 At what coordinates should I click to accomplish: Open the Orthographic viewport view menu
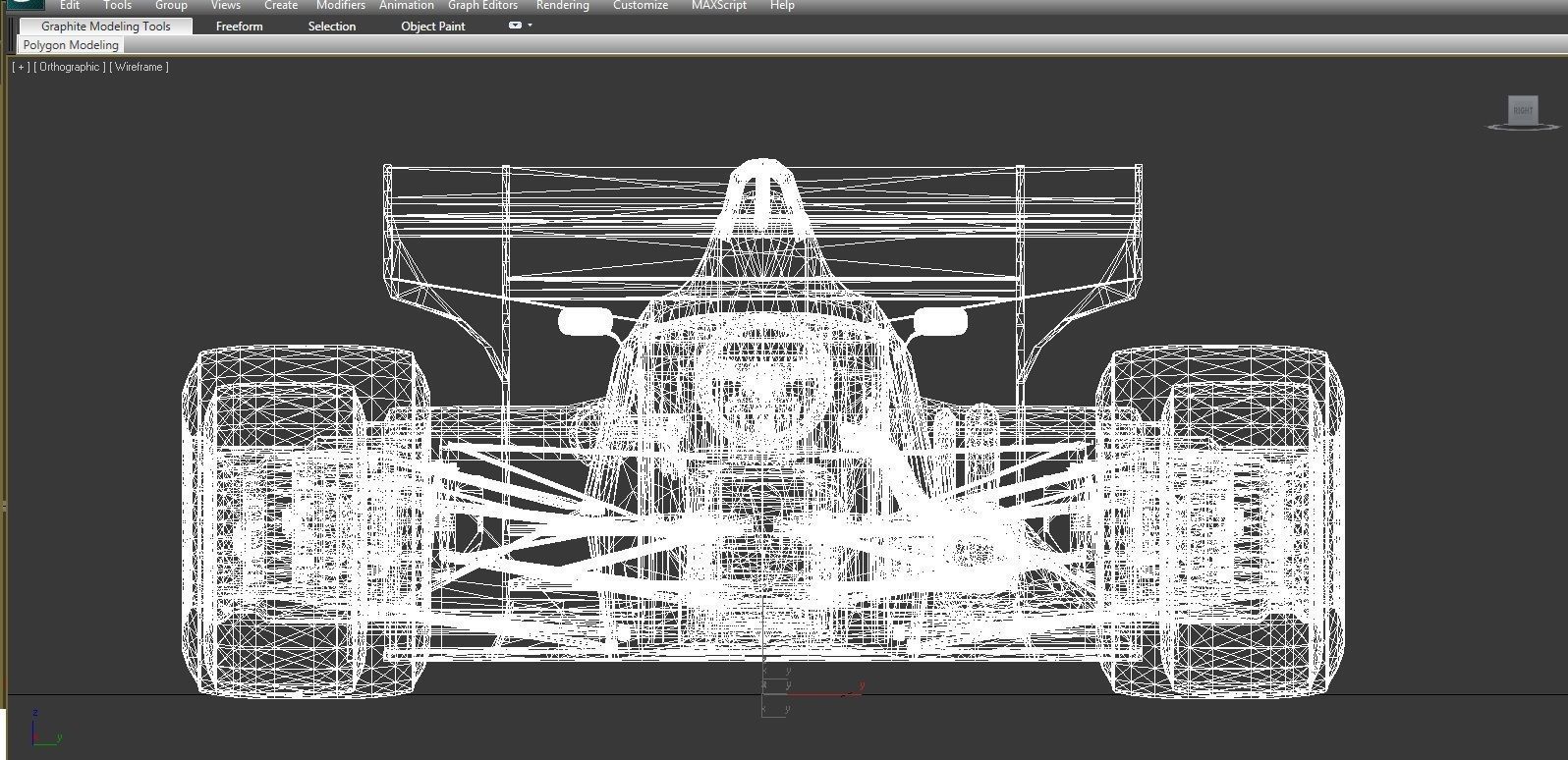[x=70, y=67]
